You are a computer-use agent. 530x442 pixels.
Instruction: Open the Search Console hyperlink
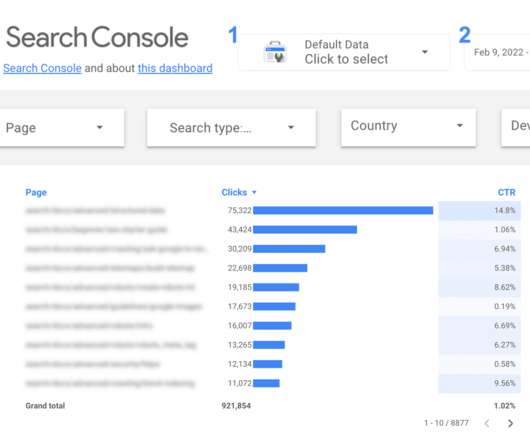42,68
